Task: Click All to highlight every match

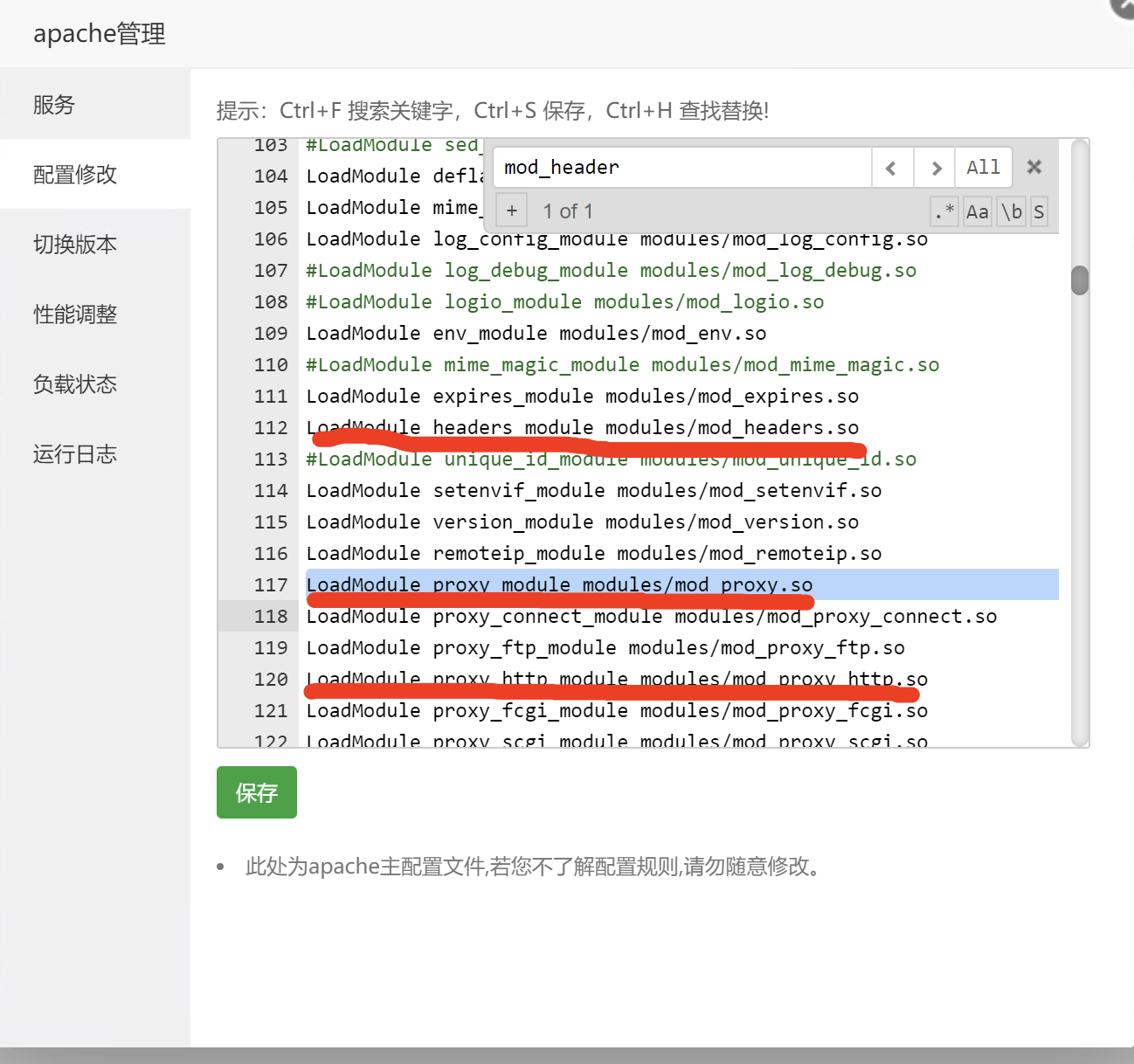Action: (x=983, y=167)
